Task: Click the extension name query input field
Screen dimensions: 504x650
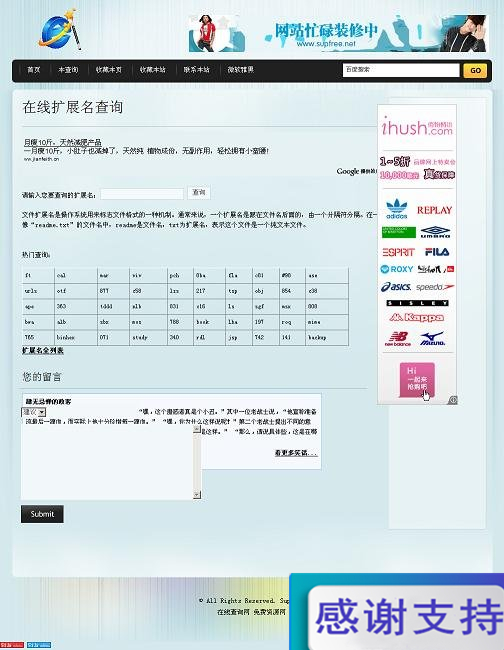Action: [x=142, y=194]
